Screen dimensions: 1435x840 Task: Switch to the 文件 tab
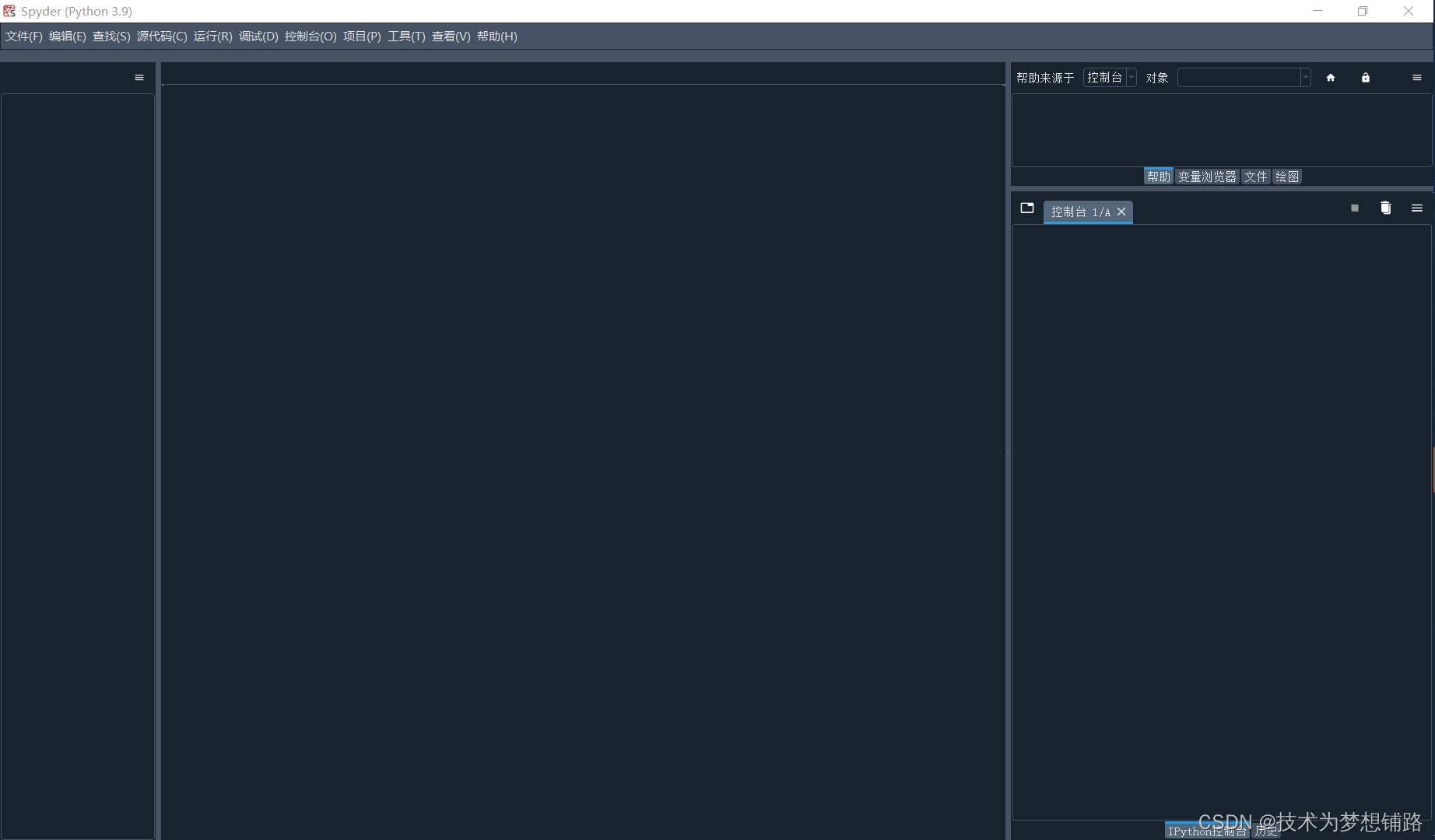coord(1255,177)
